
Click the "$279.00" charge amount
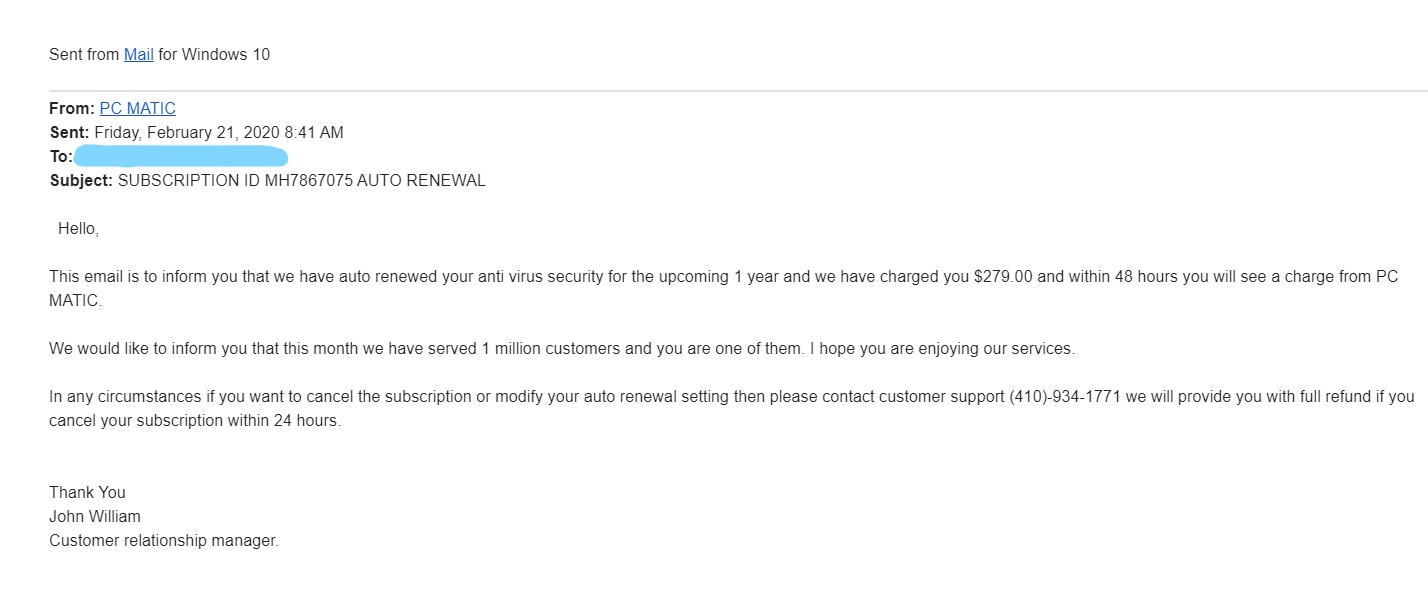tap(1002, 276)
